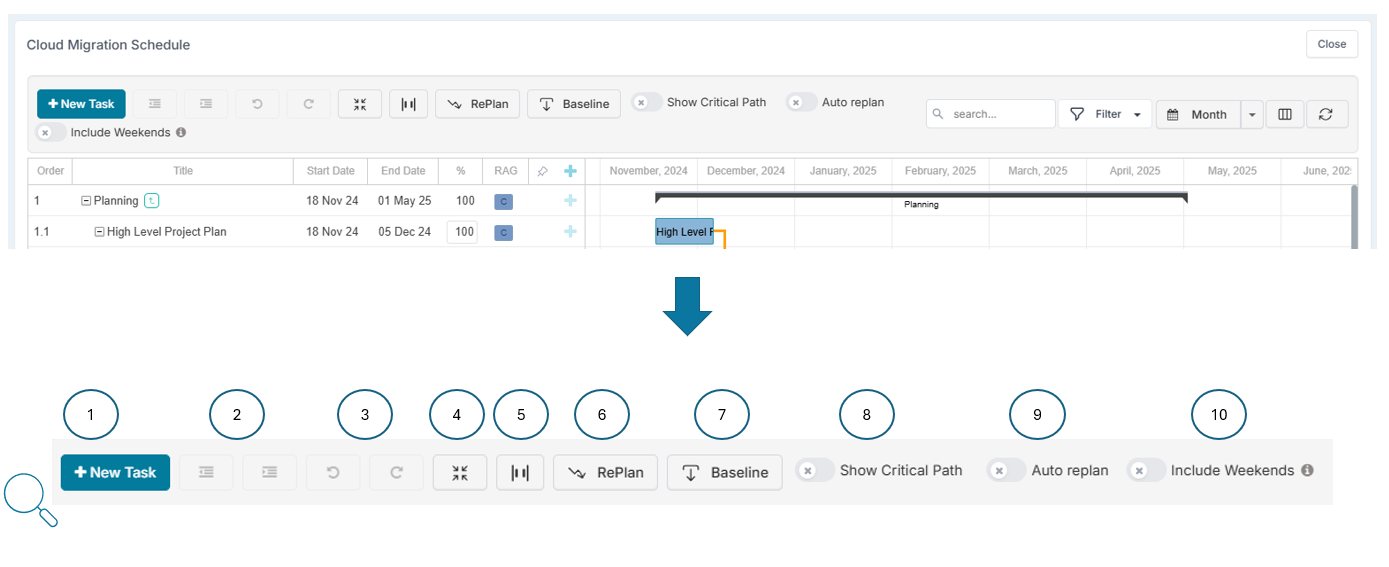Click the RAG status swatch for Planning row
1389x567 pixels.
click(504, 201)
